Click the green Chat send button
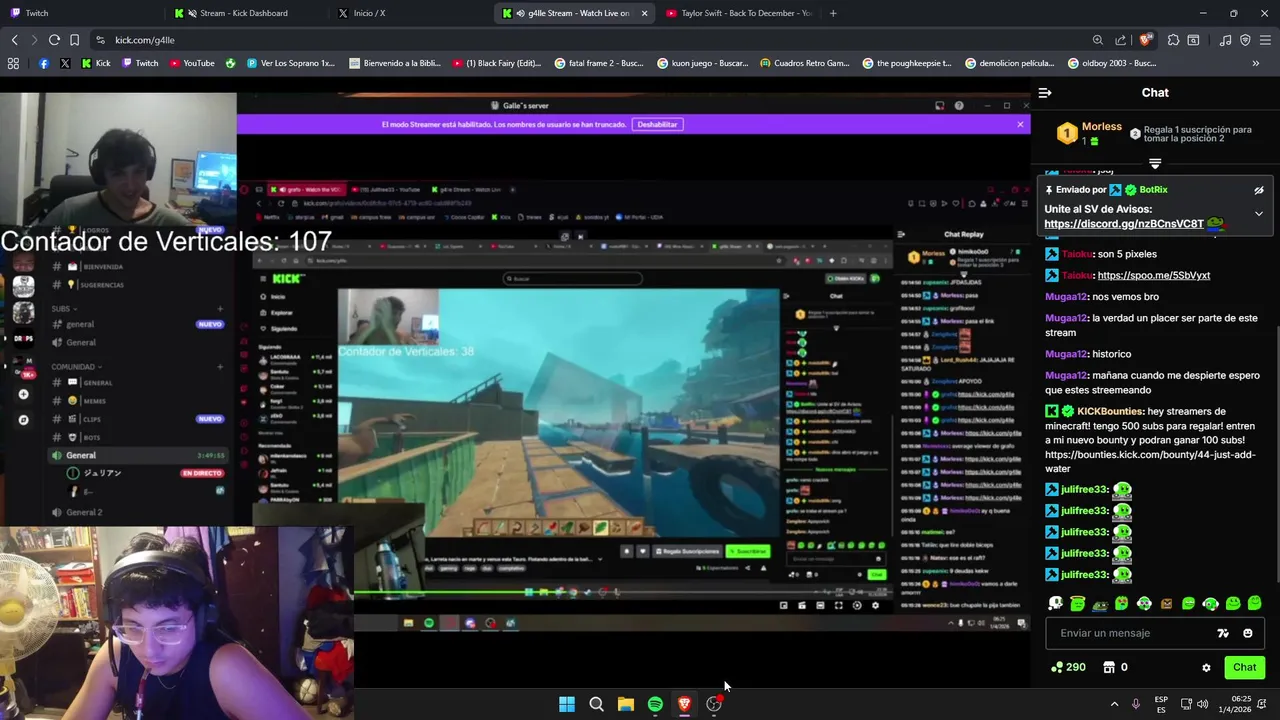 (1244, 667)
